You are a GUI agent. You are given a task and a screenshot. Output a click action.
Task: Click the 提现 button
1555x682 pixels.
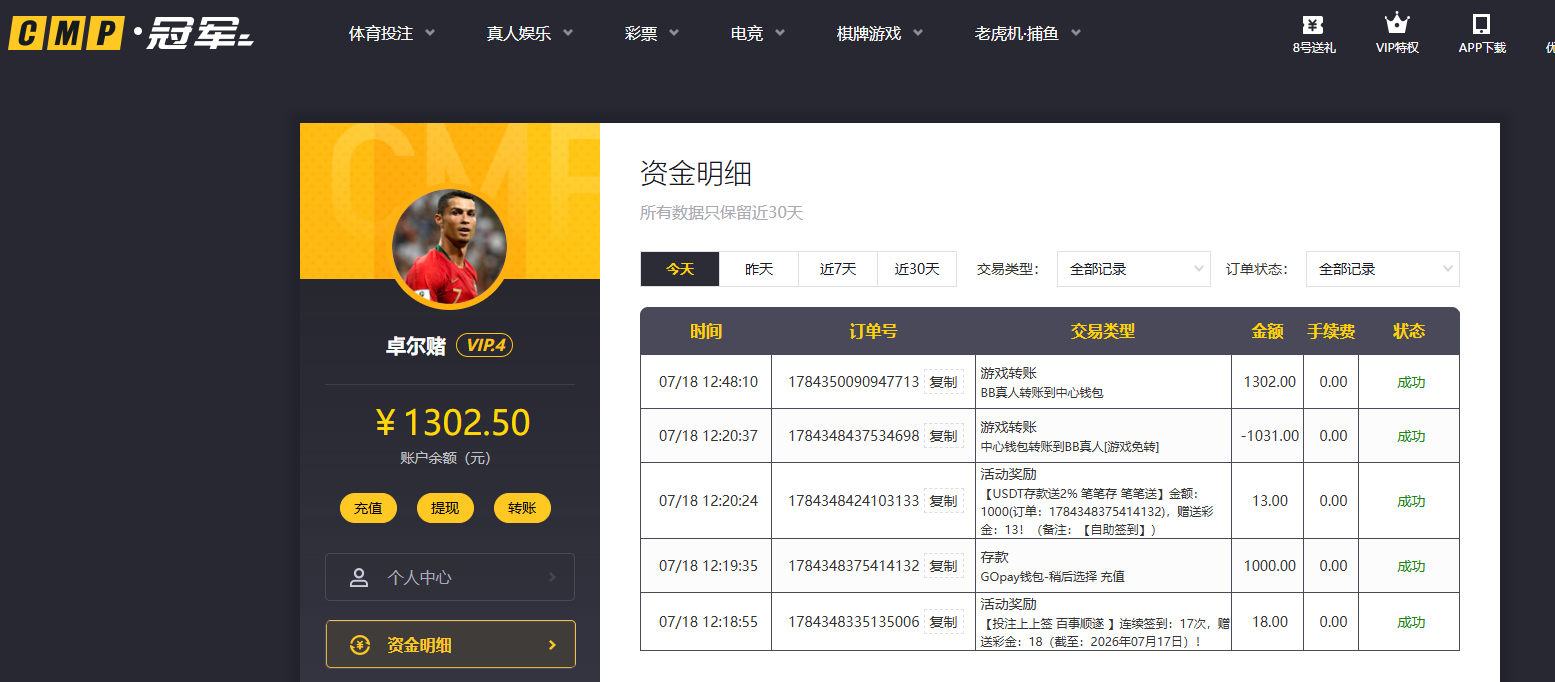(445, 508)
